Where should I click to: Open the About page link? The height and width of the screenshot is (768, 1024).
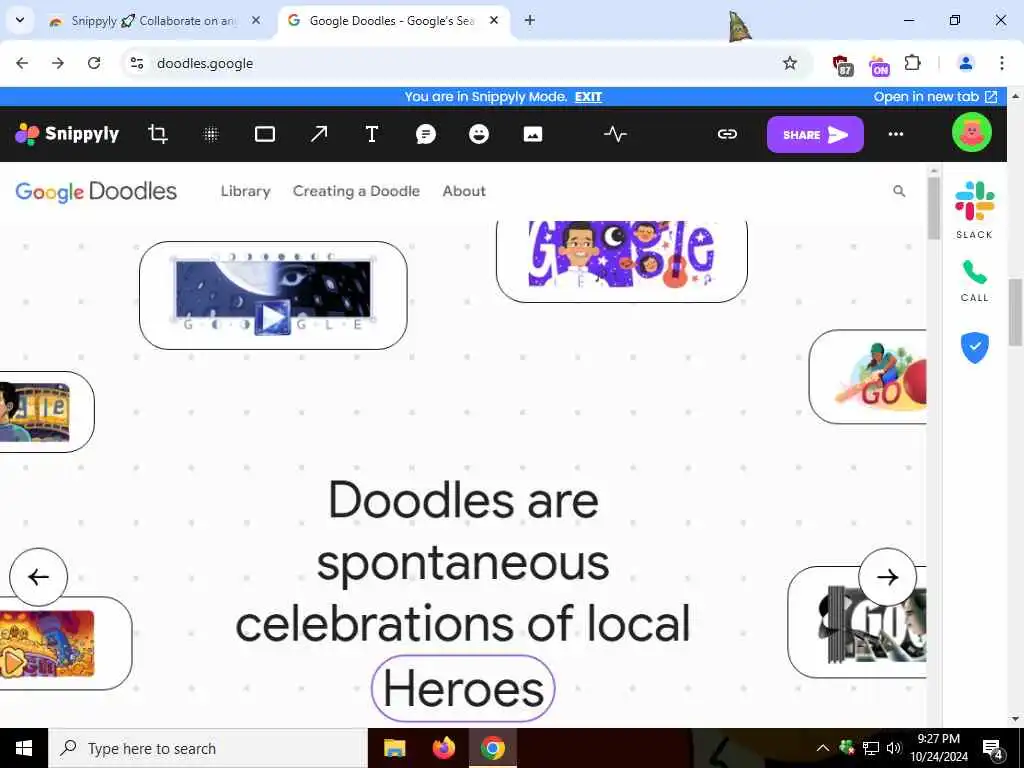pyautogui.click(x=464, y=191)
